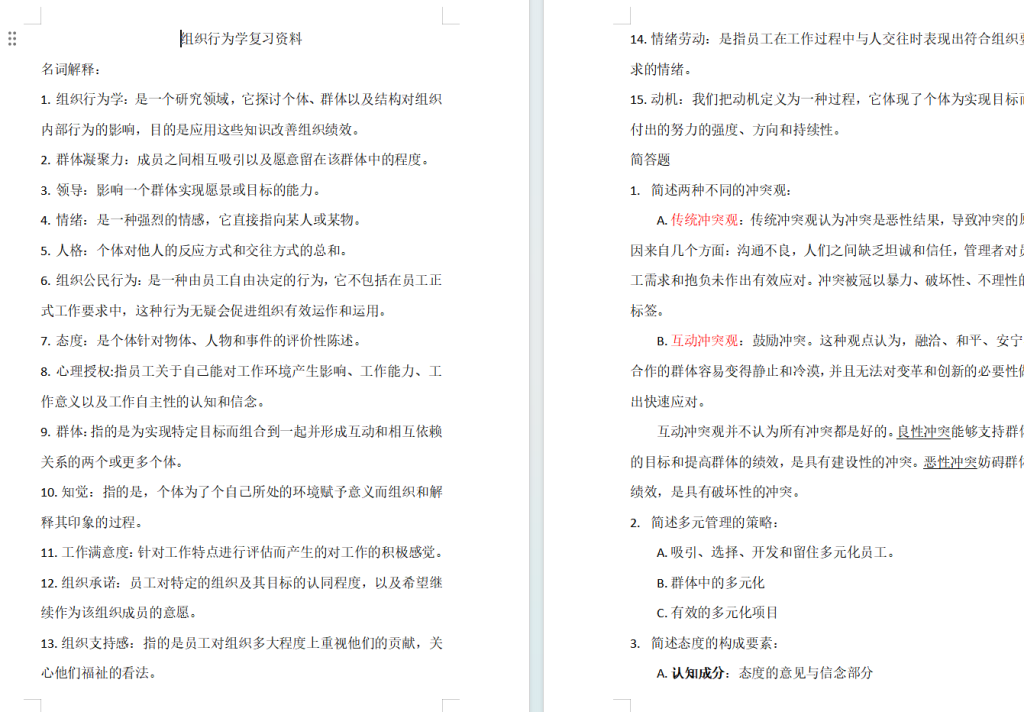
Task: Click answer C. 有效的多元化项目
Action: coord(717,613)
